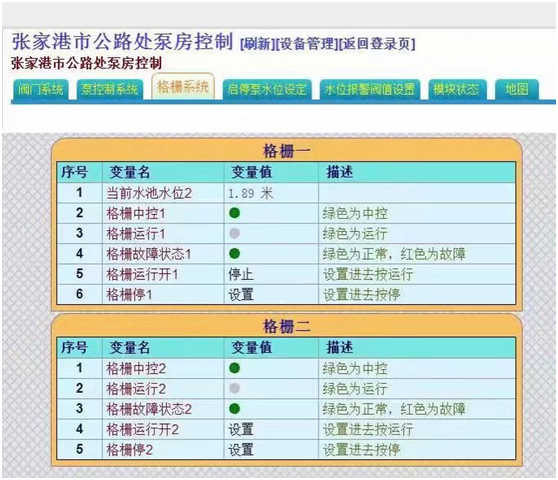Click 设置 for 格栅停1
558x480 pixels.
click(x=241, y=295)
